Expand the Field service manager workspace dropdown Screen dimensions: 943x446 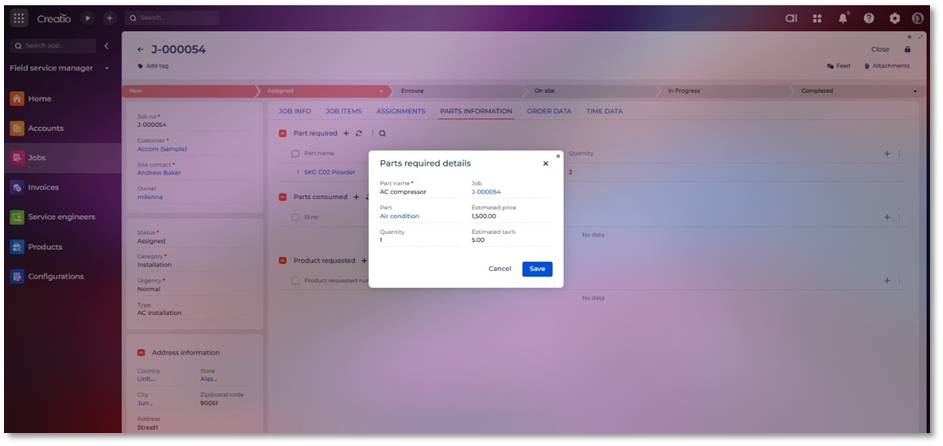[106, 69]
